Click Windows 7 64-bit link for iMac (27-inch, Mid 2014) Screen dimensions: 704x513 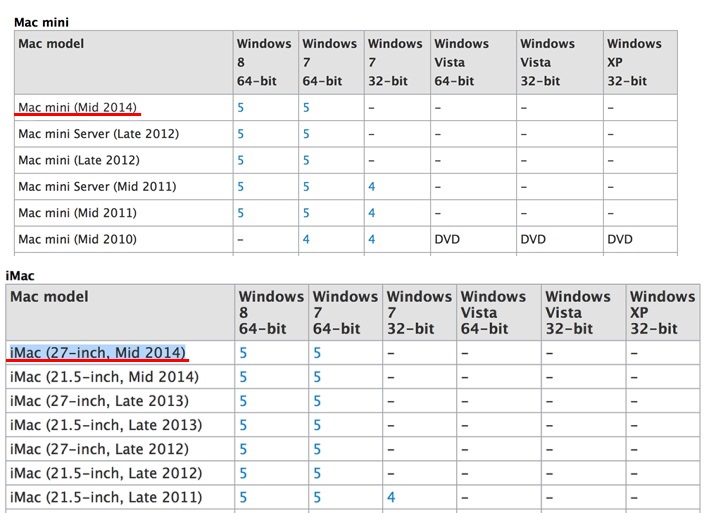[x=317, y=353]
